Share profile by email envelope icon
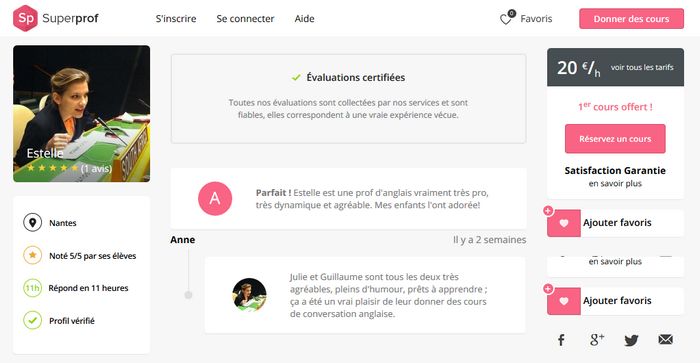This screenshot has height=363, width=700. click(x=665, y=339)
